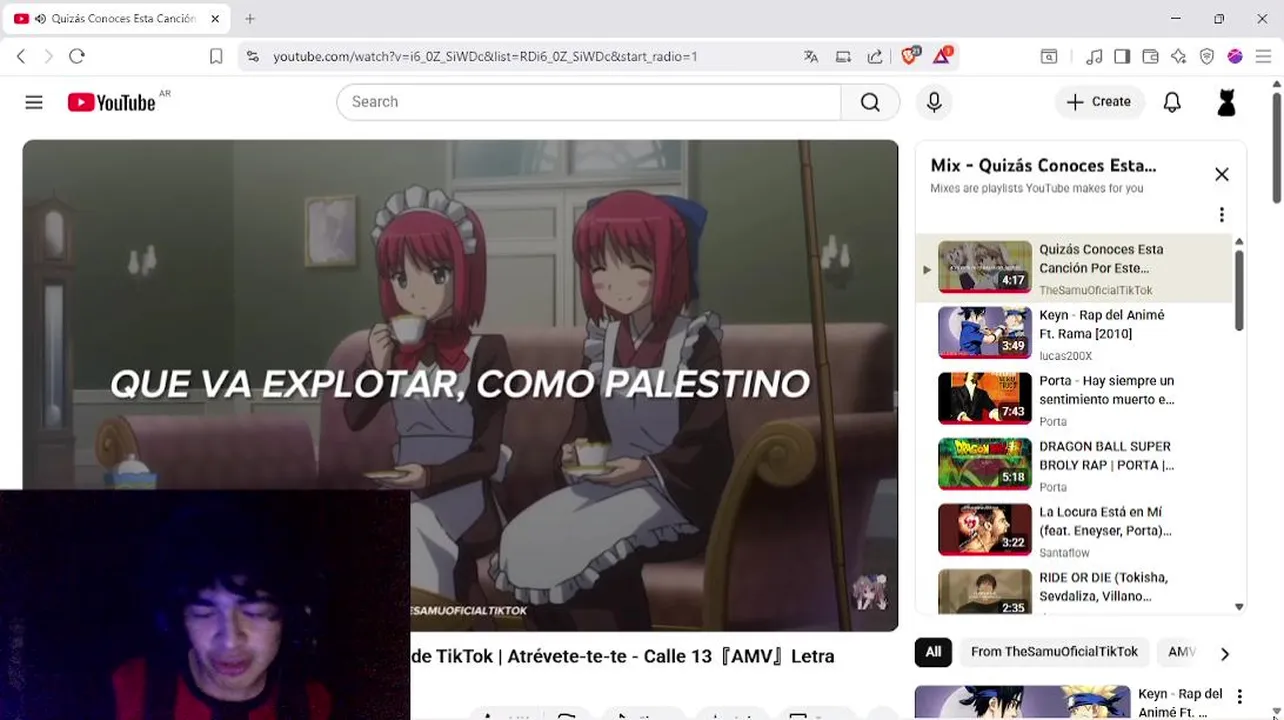Go to YouTube home via logo
The height and width of the screenshot is (720, 1284).
pos(112,102)
